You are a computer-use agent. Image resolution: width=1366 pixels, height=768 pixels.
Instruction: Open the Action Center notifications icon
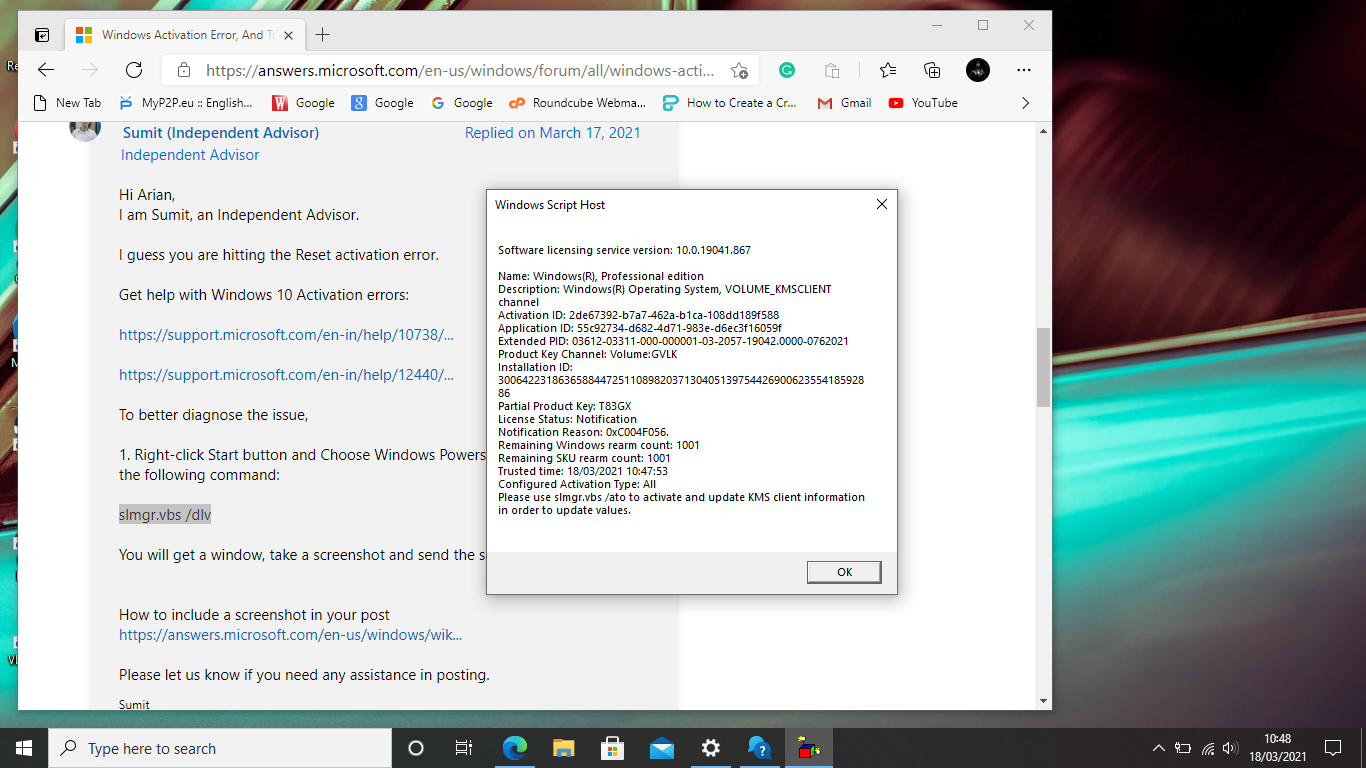[x=1332, y=748]
